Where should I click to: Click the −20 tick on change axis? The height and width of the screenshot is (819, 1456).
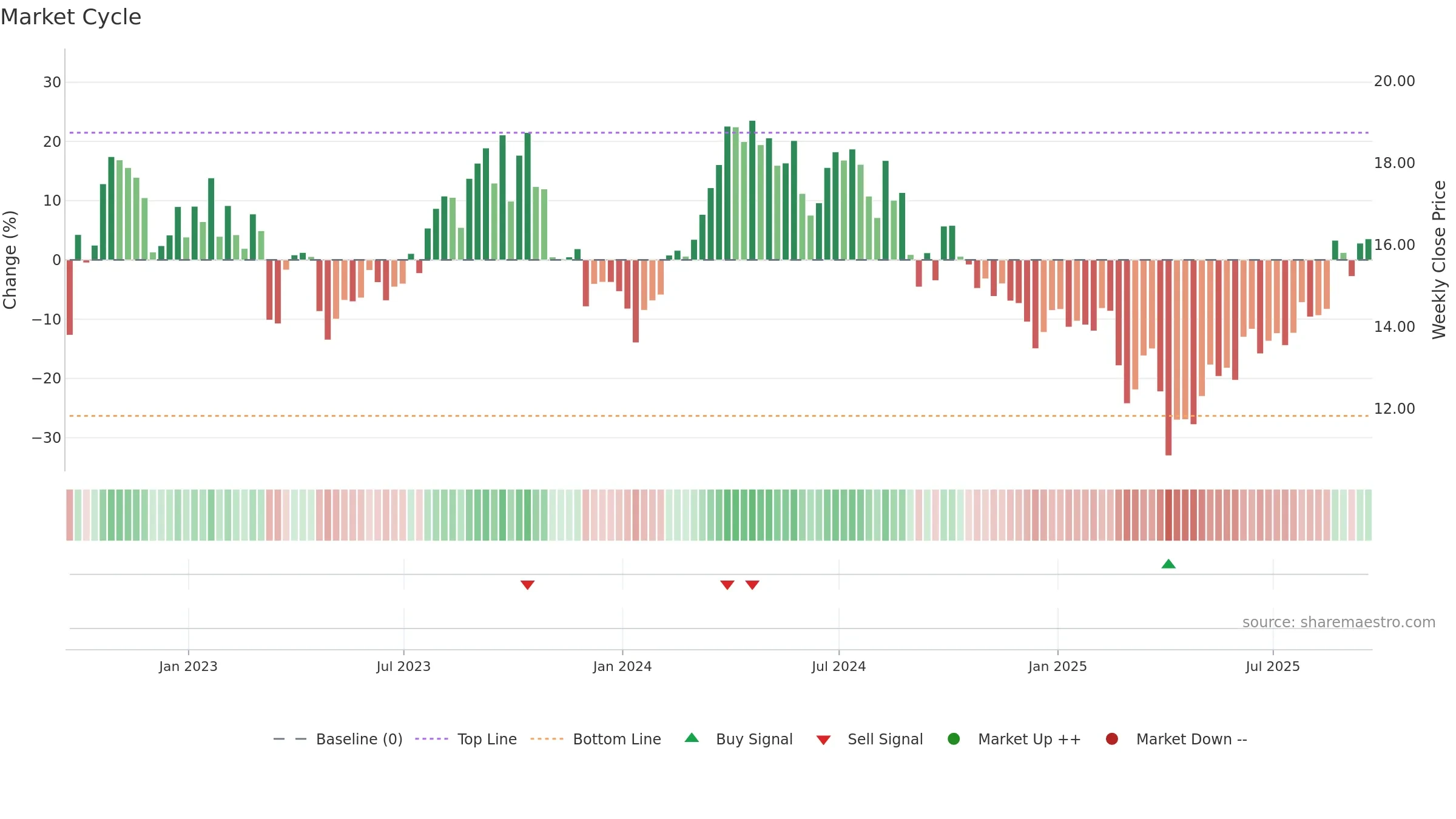point(47,379)
